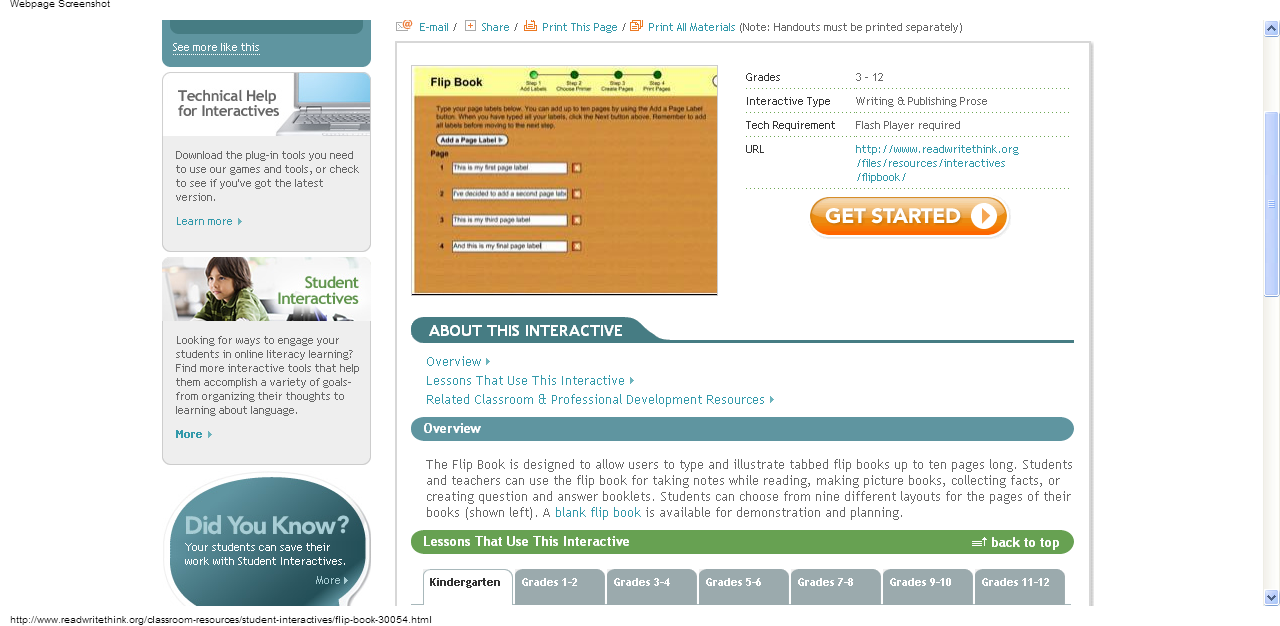
Task: Select the Grades 5-6 tab
Action: [744, 587]
